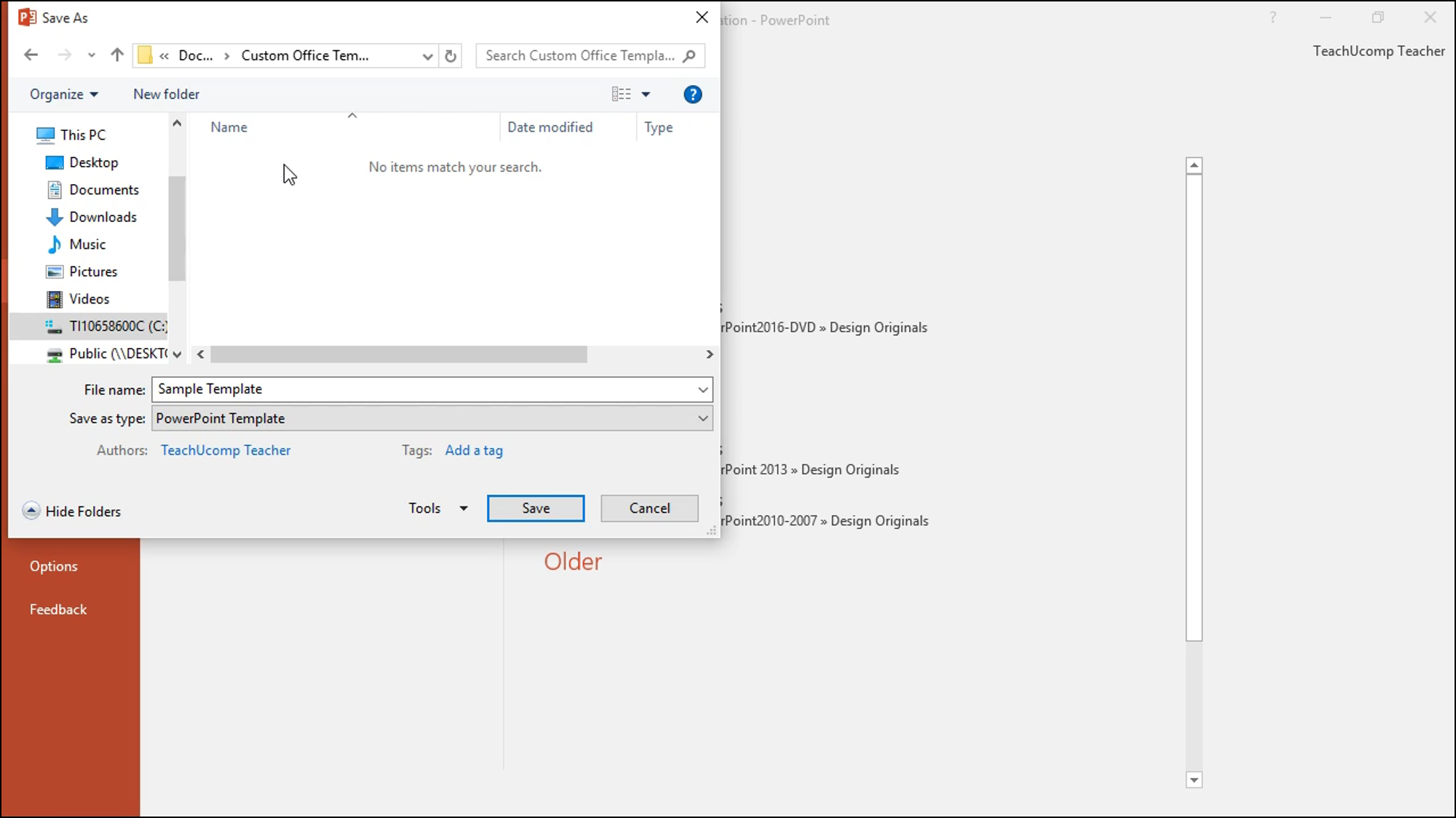The image size is (1456, 818).
Task: Click the forward navigation arrow icon
Action: [64, 55]
